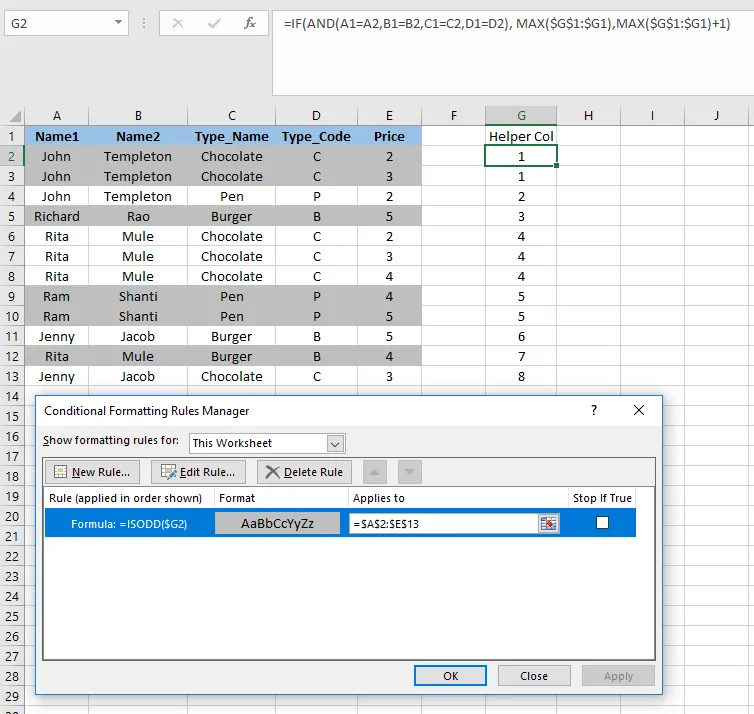Select column G header

521,116
